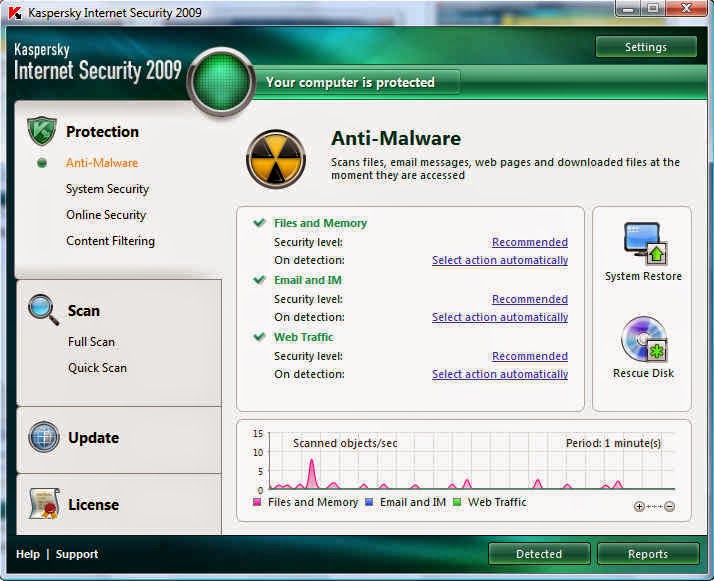This screenshot has width=714, height=581.
Task: Click the Scan magnifying glass icon
Action: 43,309
